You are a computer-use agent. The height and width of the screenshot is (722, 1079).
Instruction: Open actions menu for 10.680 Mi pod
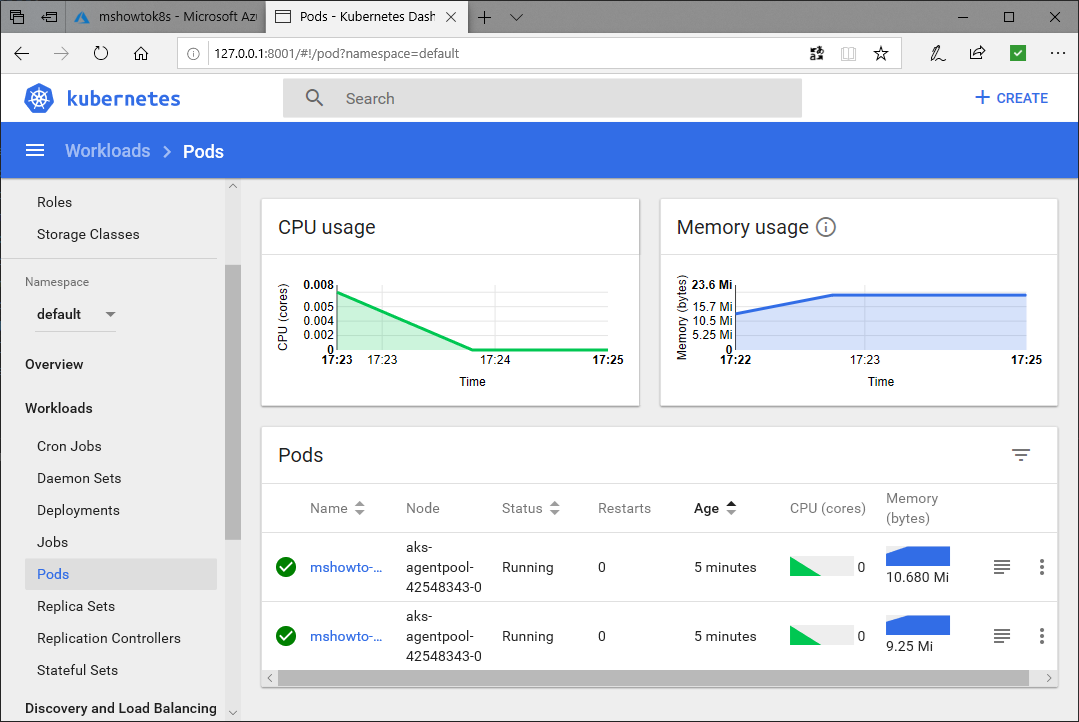click(1042, 567)
